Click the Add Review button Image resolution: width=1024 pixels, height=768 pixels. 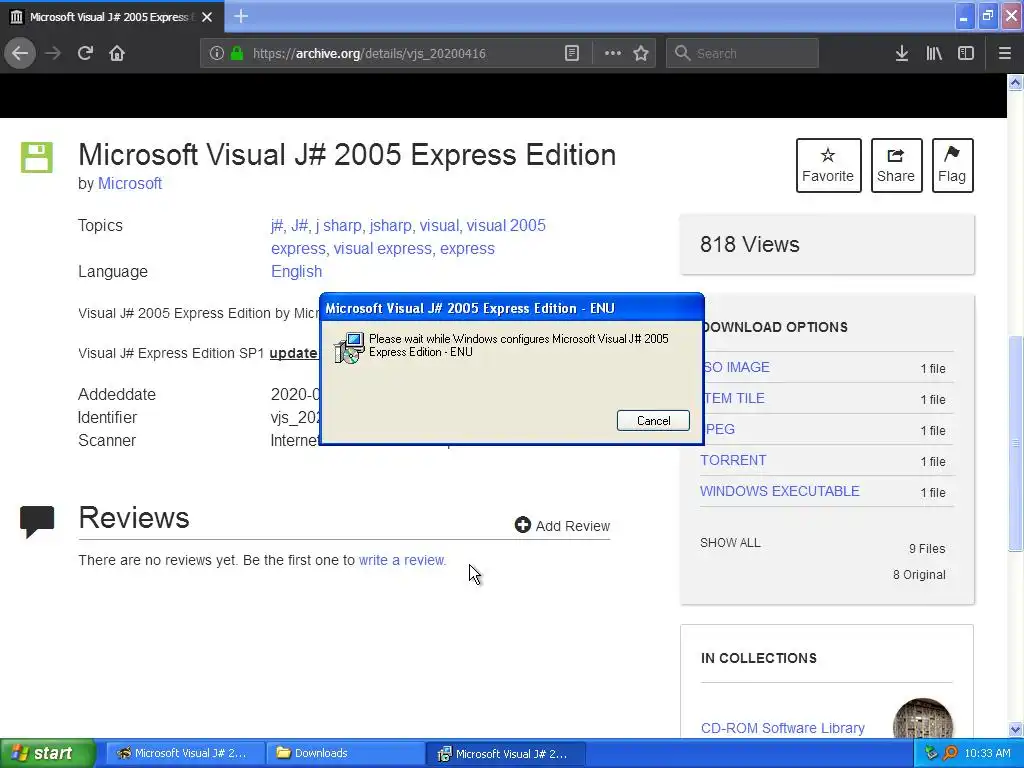(x=562, y=526)
